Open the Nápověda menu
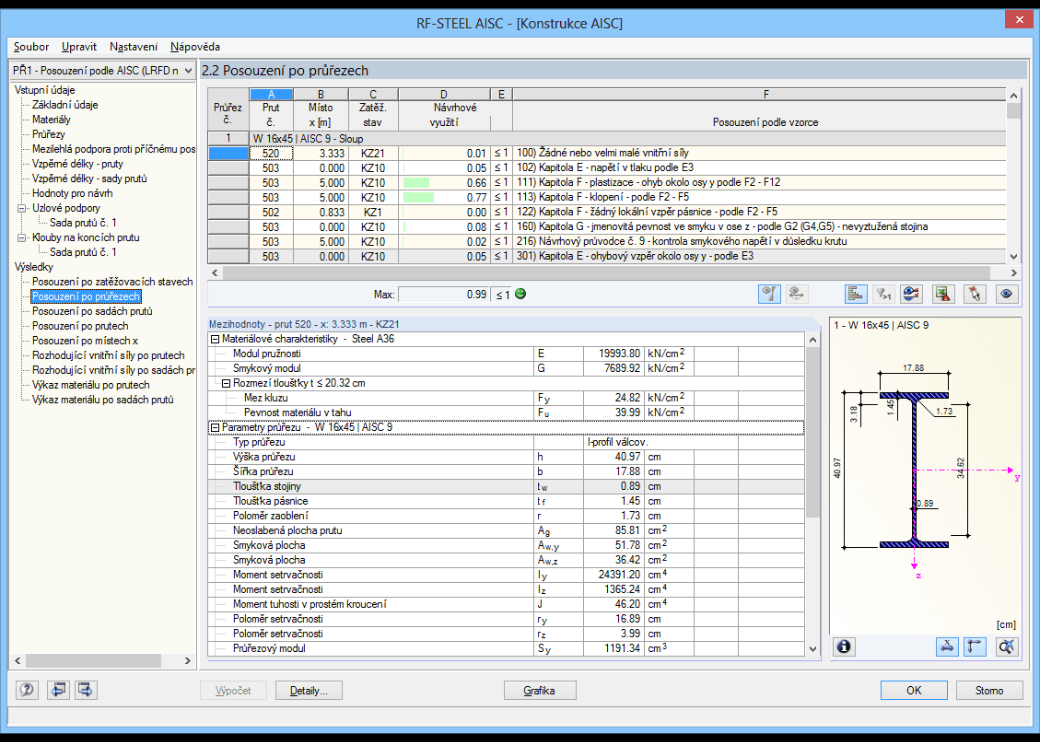This screenshot has width=1040, height=742. (195, 46)
